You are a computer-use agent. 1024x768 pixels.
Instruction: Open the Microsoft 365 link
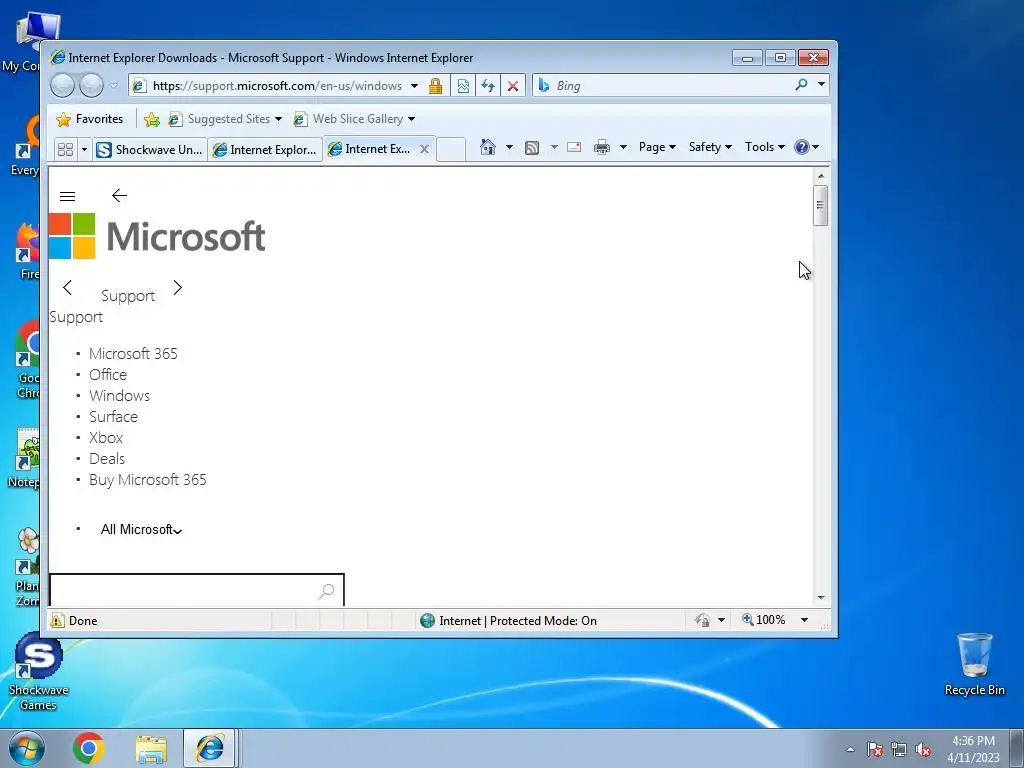coord(133,353)
